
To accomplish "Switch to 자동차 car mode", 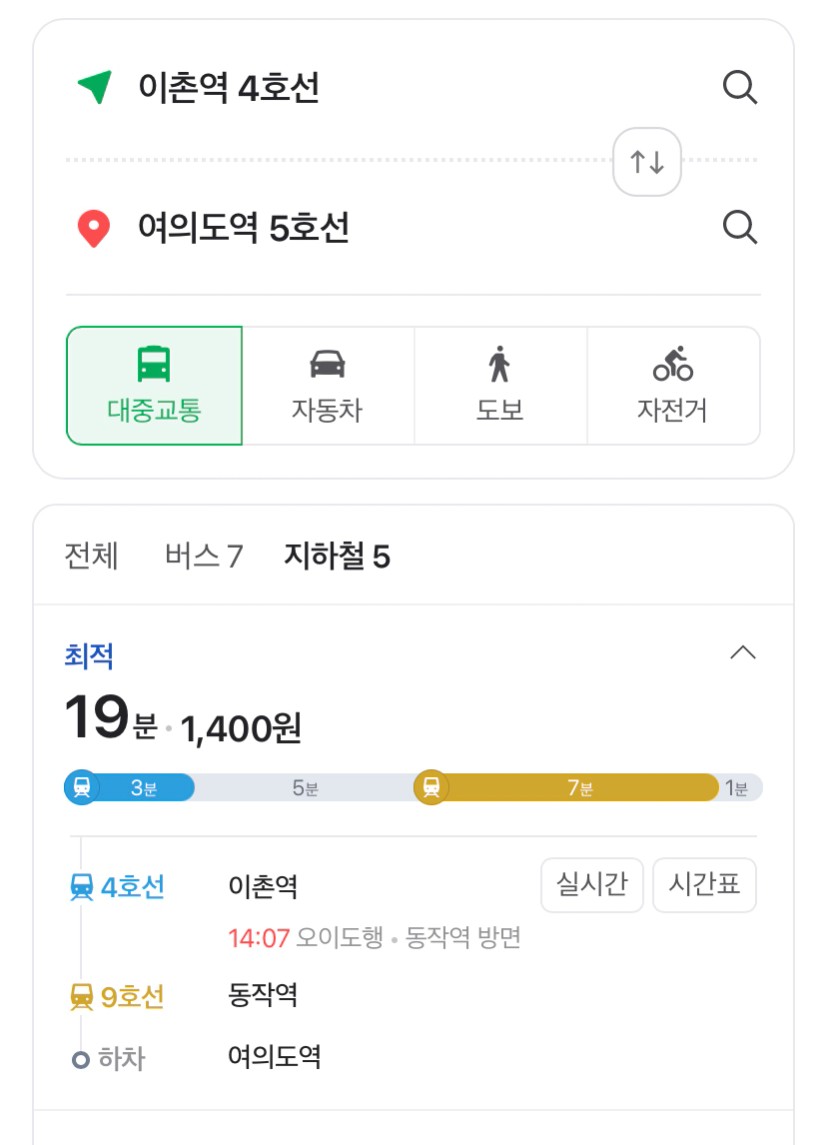I will click(x=328, y=386).
